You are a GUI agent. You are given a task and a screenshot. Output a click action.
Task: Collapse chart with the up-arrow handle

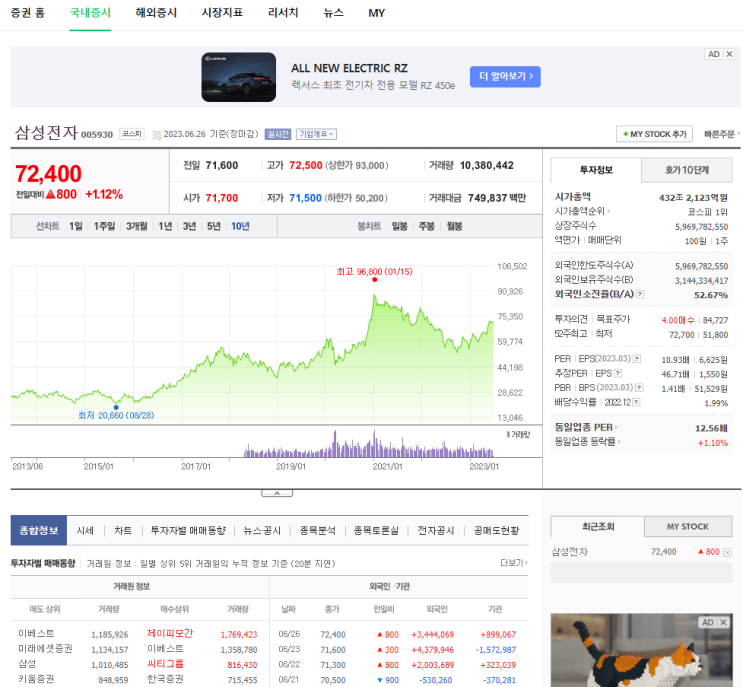pos(277,493)
